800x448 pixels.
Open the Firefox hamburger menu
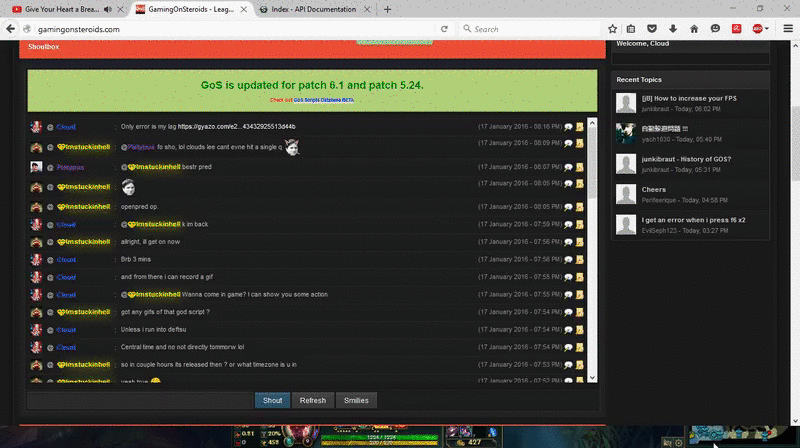pyautogui.click(x=788, y=29)
